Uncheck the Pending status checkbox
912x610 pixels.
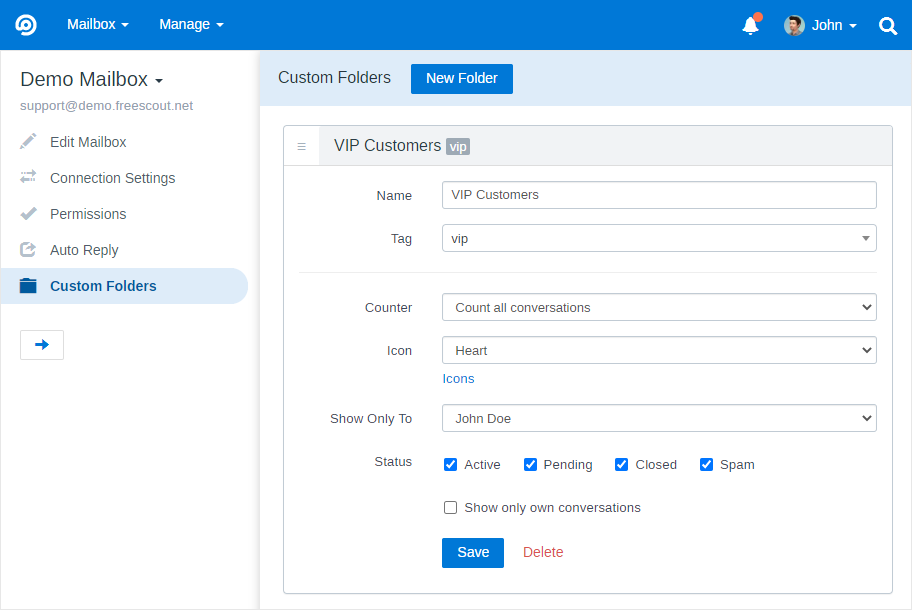tap(530, 464)
